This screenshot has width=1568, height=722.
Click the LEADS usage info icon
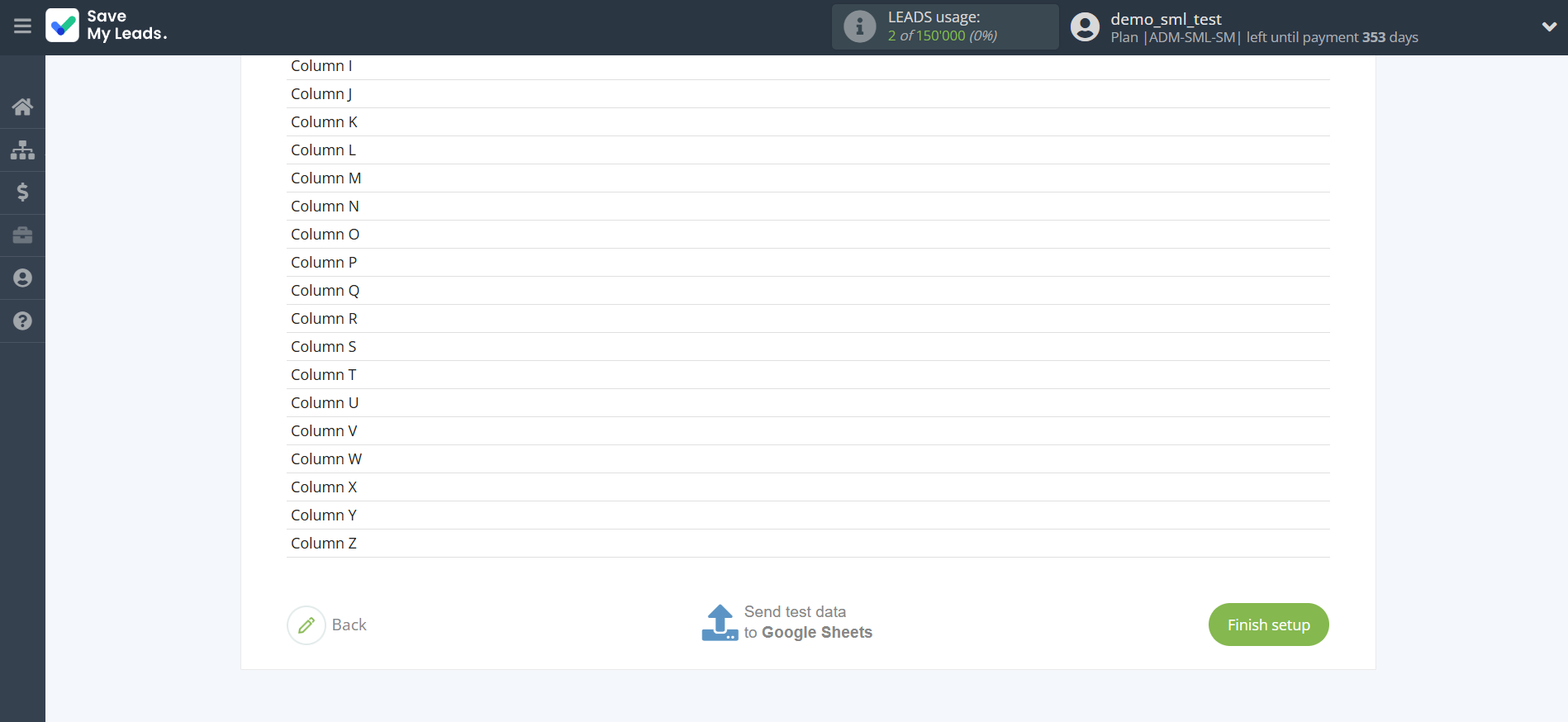[859, 26]
